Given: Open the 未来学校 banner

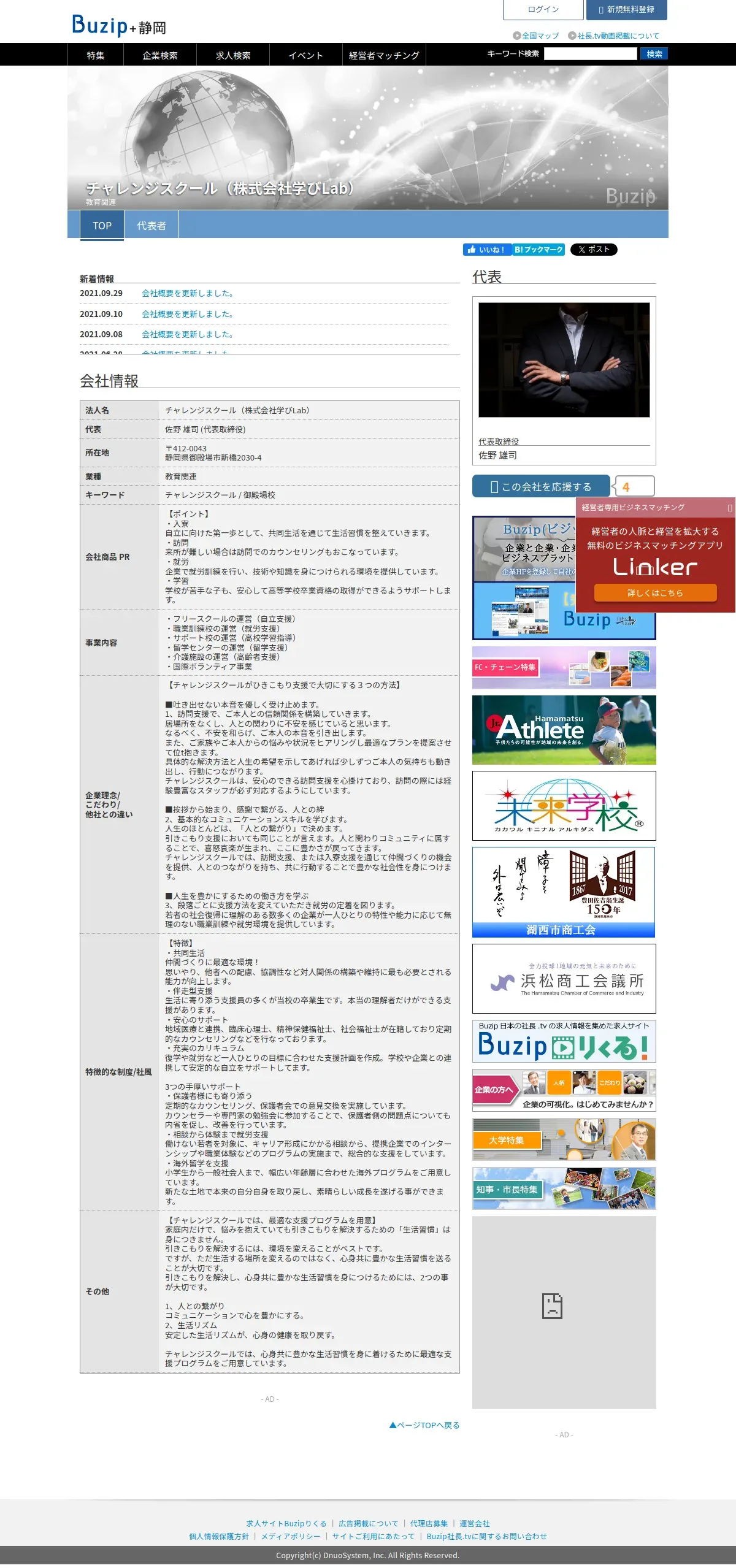Looking at the screenshot, I should pos(564,806).
